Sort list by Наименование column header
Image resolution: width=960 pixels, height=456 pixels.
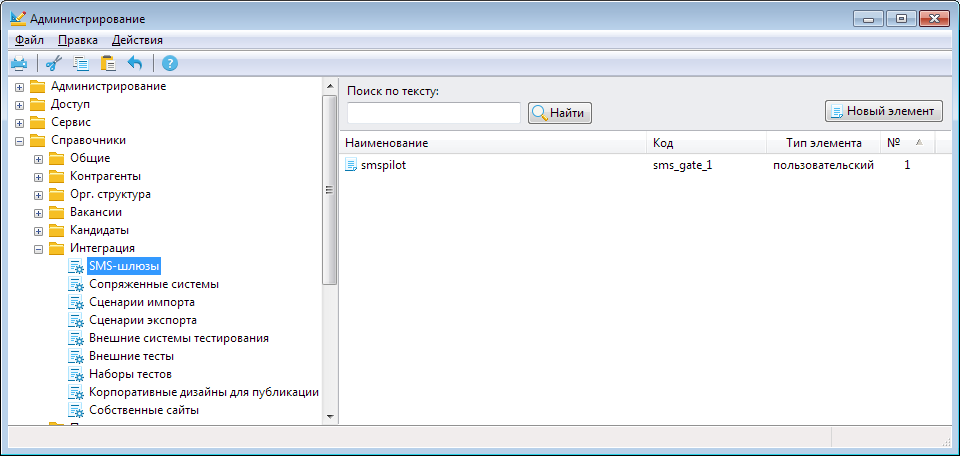pos(492,143)
